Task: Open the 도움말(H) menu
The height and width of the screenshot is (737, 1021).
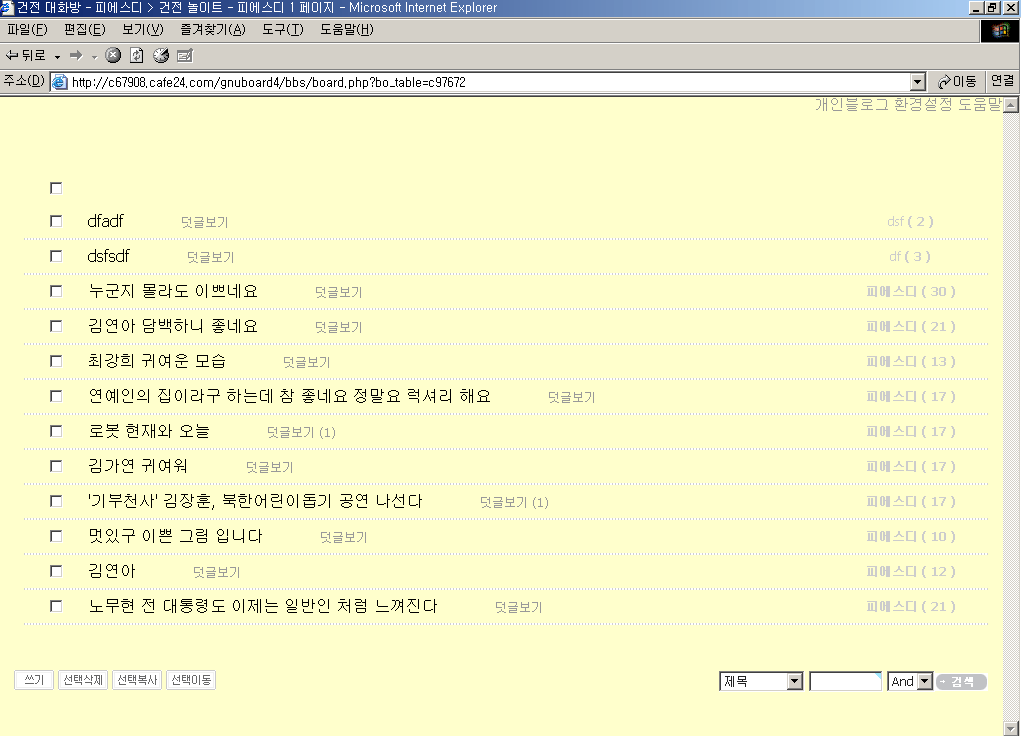Action: pyautogui.click(x=346, y=30)
